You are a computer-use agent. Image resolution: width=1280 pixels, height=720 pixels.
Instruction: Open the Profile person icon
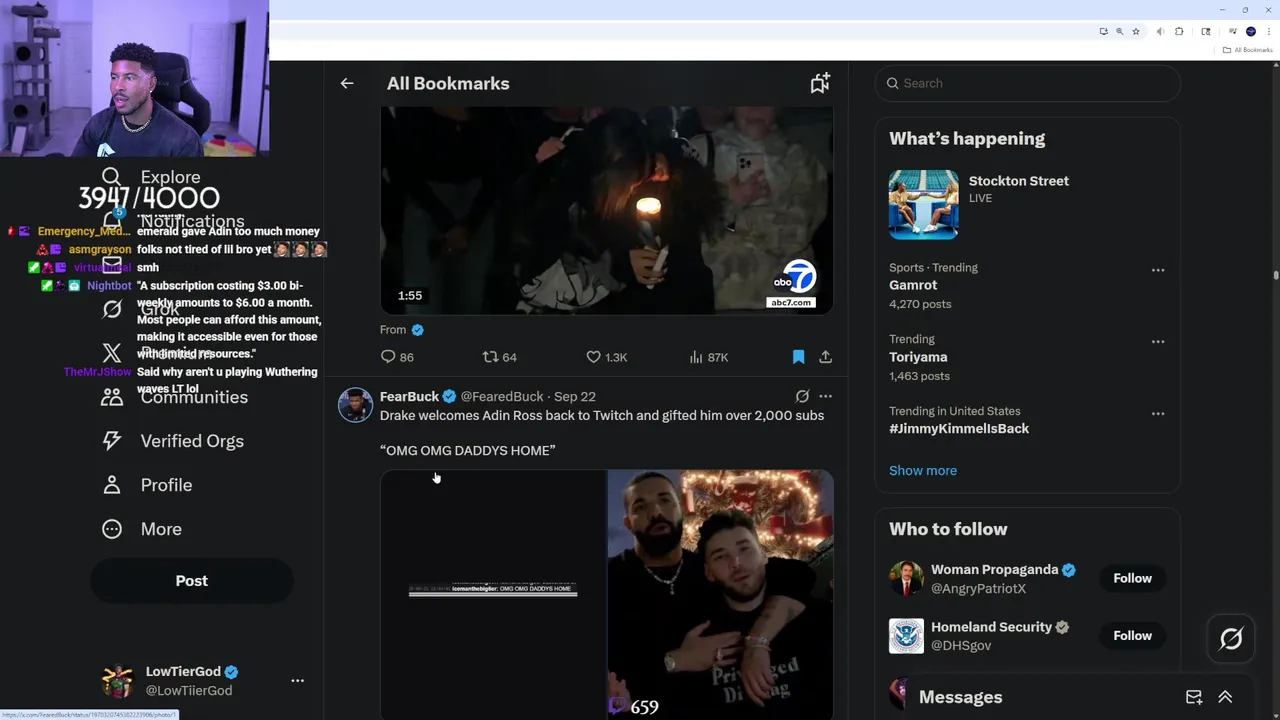coord(112,485)
